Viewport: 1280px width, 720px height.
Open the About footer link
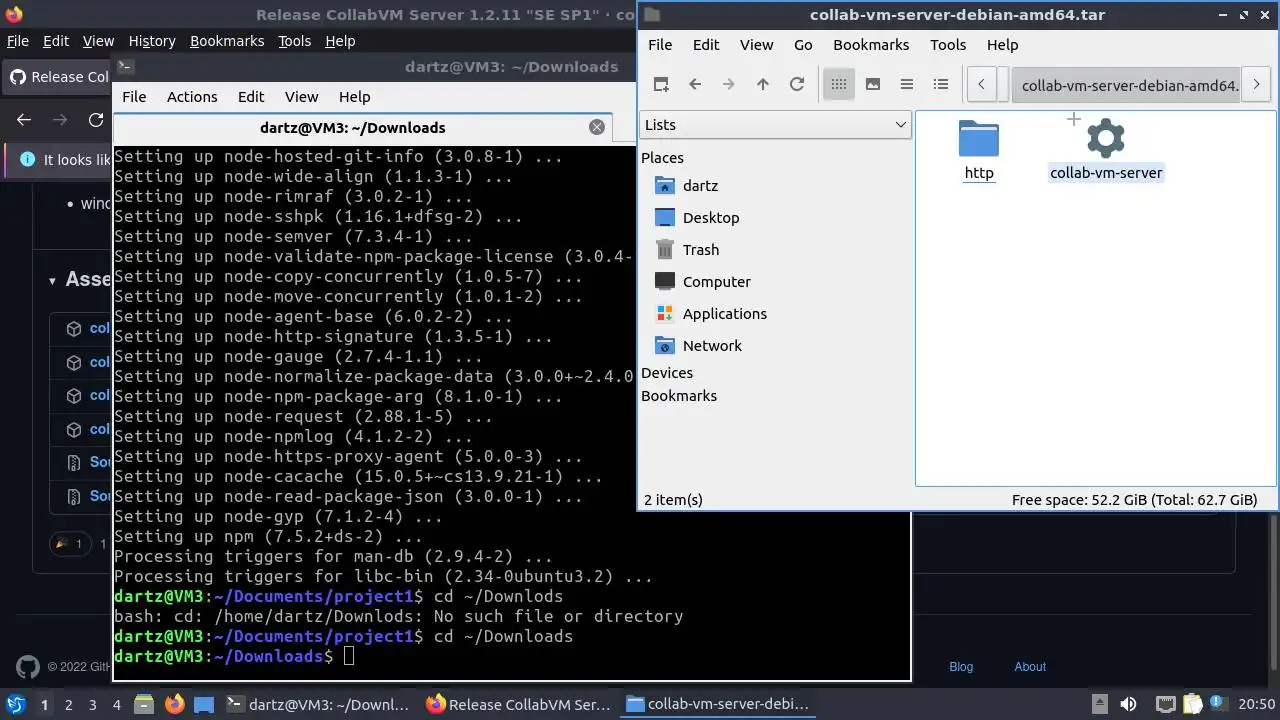pyautogui.click(x=1030, y=667)
